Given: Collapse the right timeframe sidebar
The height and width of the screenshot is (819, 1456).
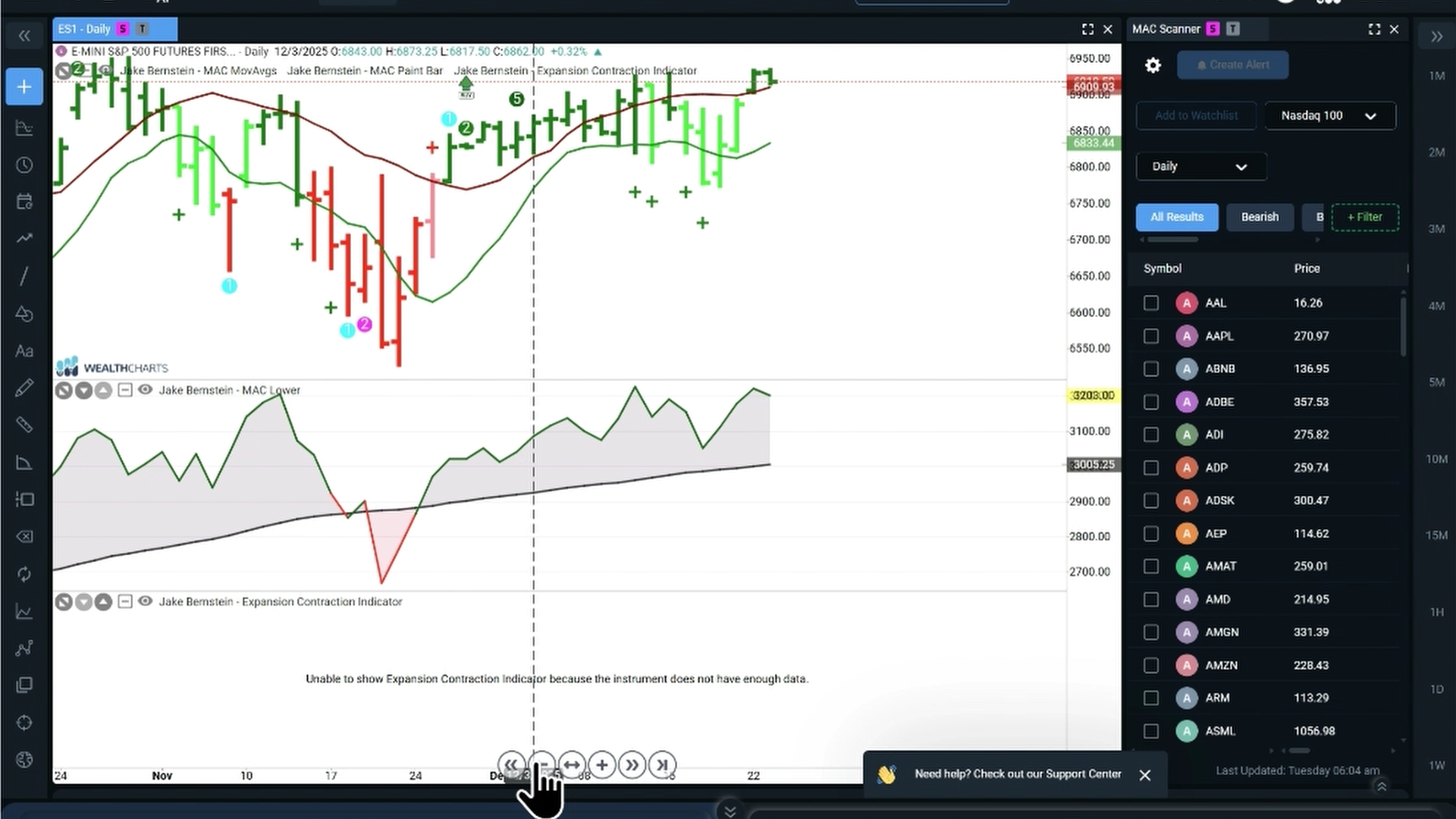Looking at the screenshot, I should click(1436, 36).
